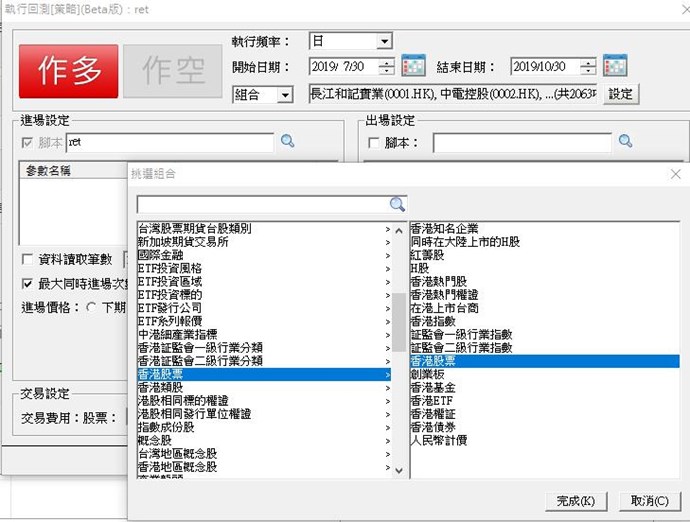Screen dimensions: 690x522
Task: Select the 下期 entry price radio button
Action: (92, 307)
